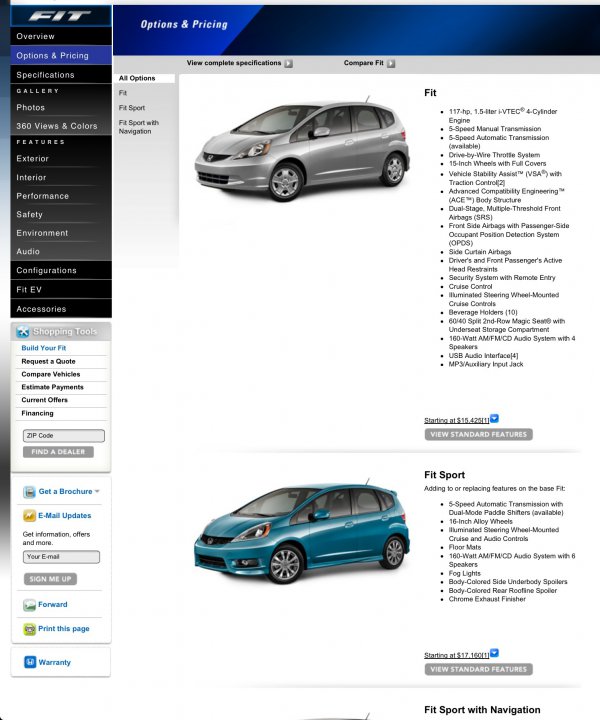Click the Print this page printer icon
Image resolution: width=600 pixels, height=720 pixels.
(29, 629)
